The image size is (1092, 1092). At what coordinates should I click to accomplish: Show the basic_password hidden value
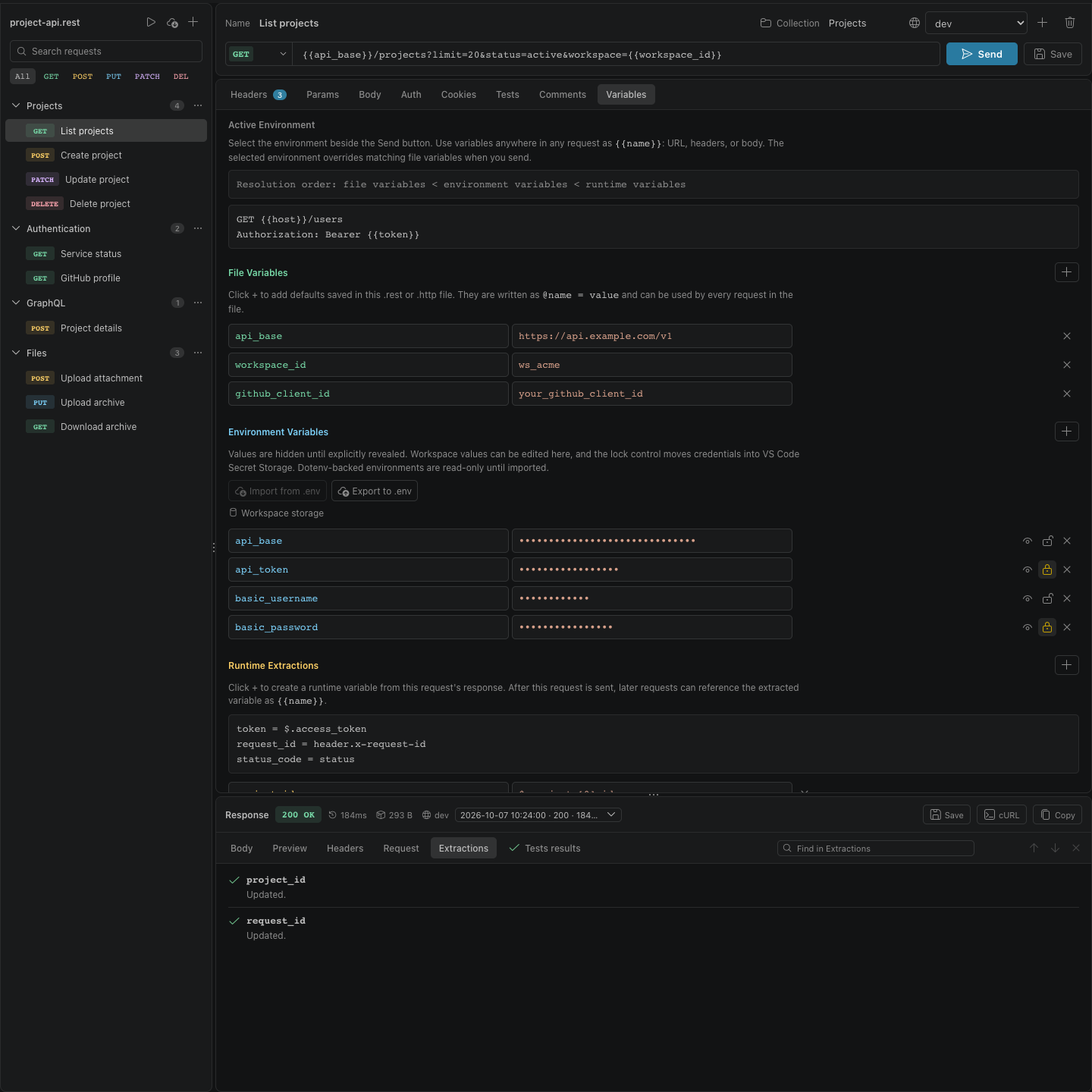(x=1028, y=627)
